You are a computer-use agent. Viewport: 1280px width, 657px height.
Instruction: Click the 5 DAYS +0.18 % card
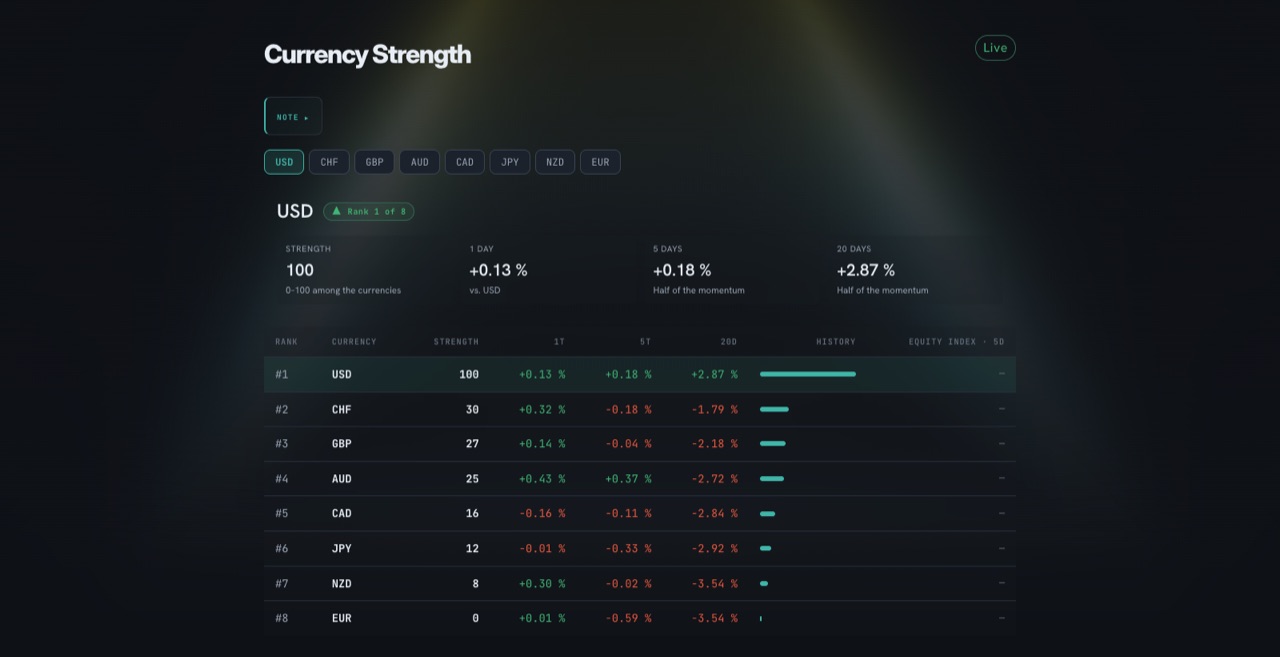732,270
